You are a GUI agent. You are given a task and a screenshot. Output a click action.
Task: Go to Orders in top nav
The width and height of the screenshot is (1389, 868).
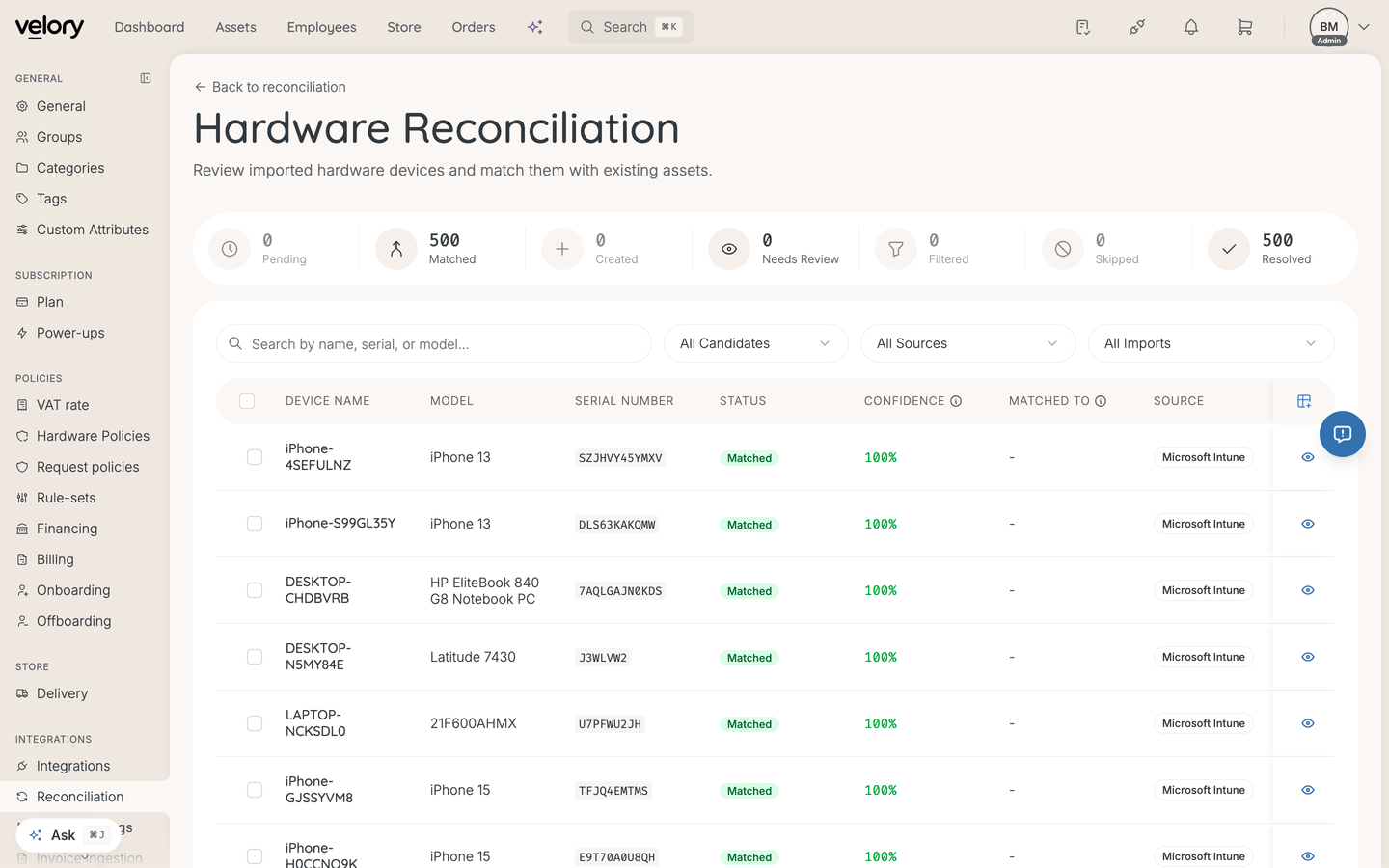474,27
